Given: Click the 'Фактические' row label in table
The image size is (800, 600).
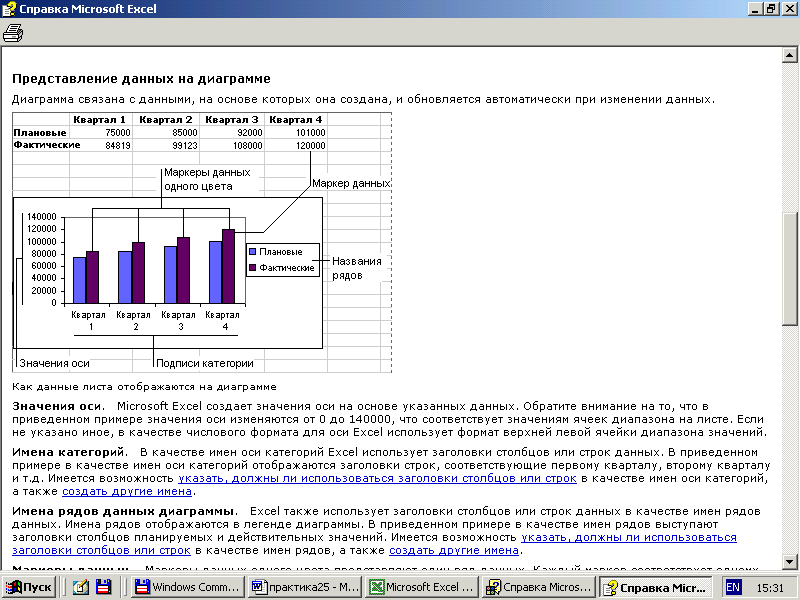Looking at the screenshot, I should coord(47,145).
